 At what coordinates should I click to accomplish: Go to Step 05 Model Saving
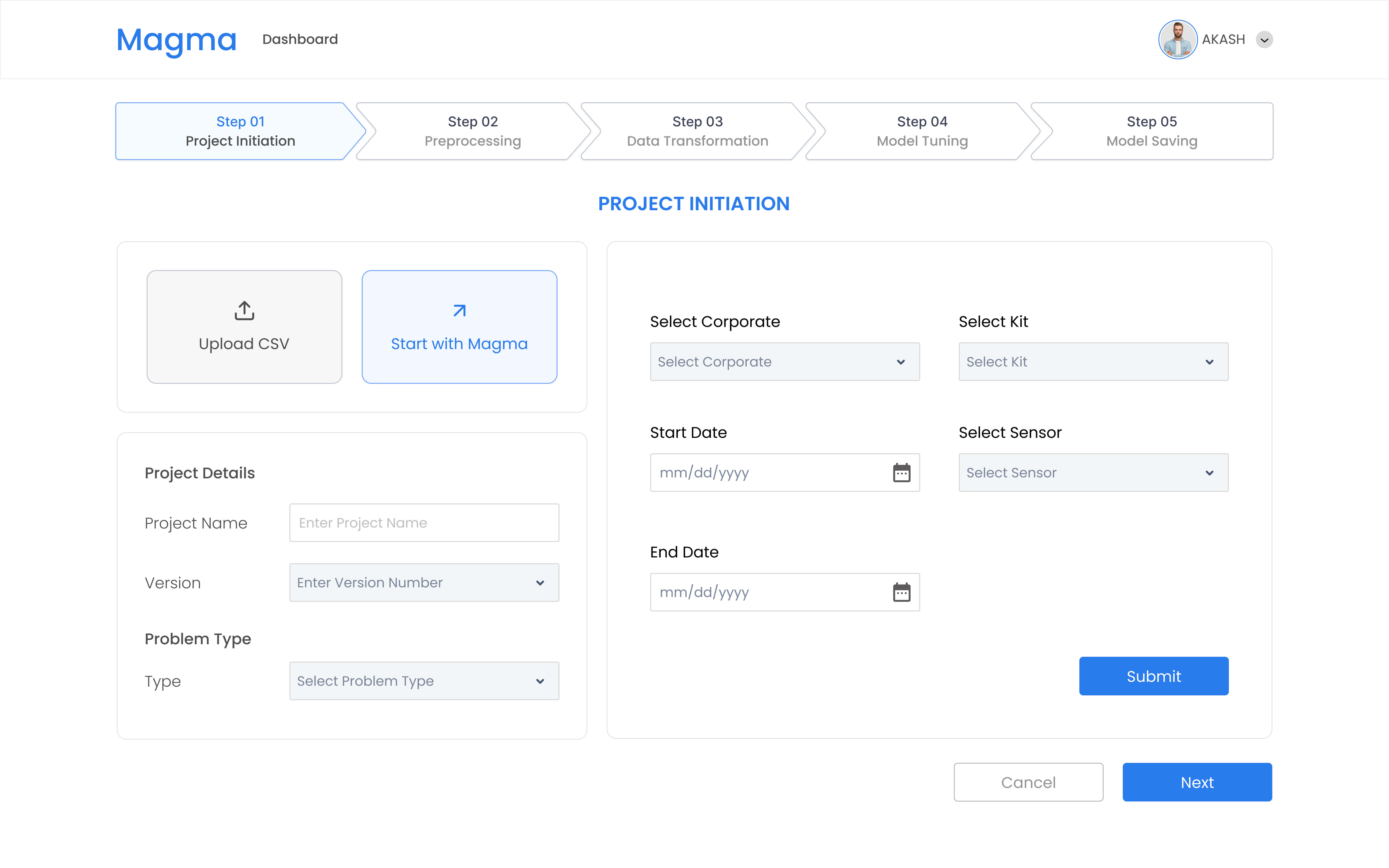(1152, 131)
